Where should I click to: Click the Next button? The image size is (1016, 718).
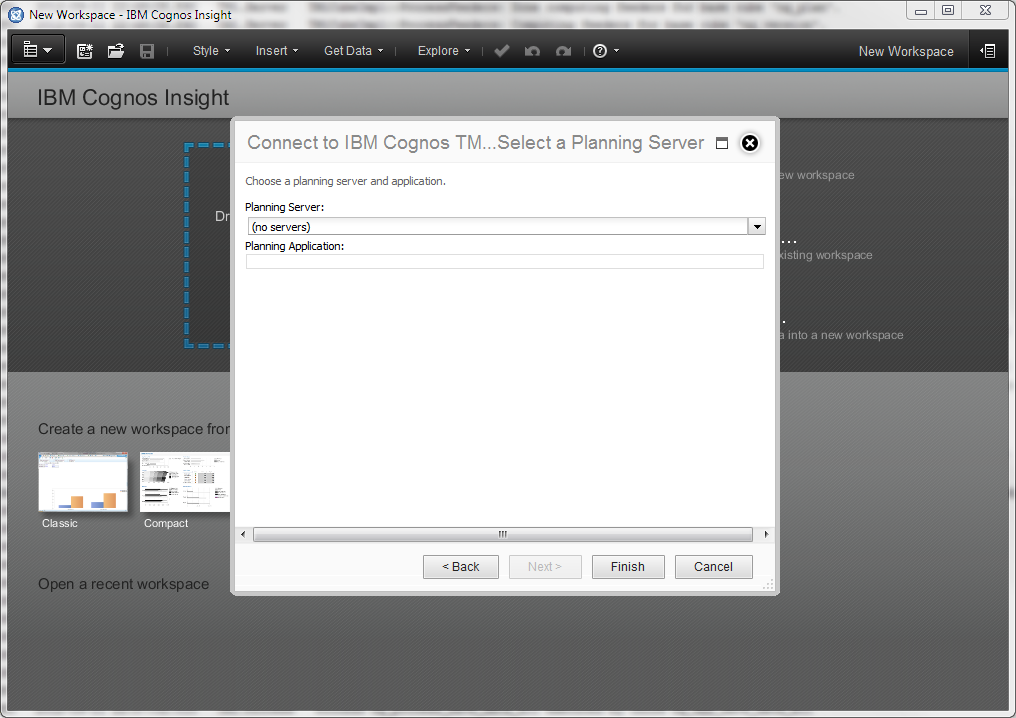[x=545, y=567]
